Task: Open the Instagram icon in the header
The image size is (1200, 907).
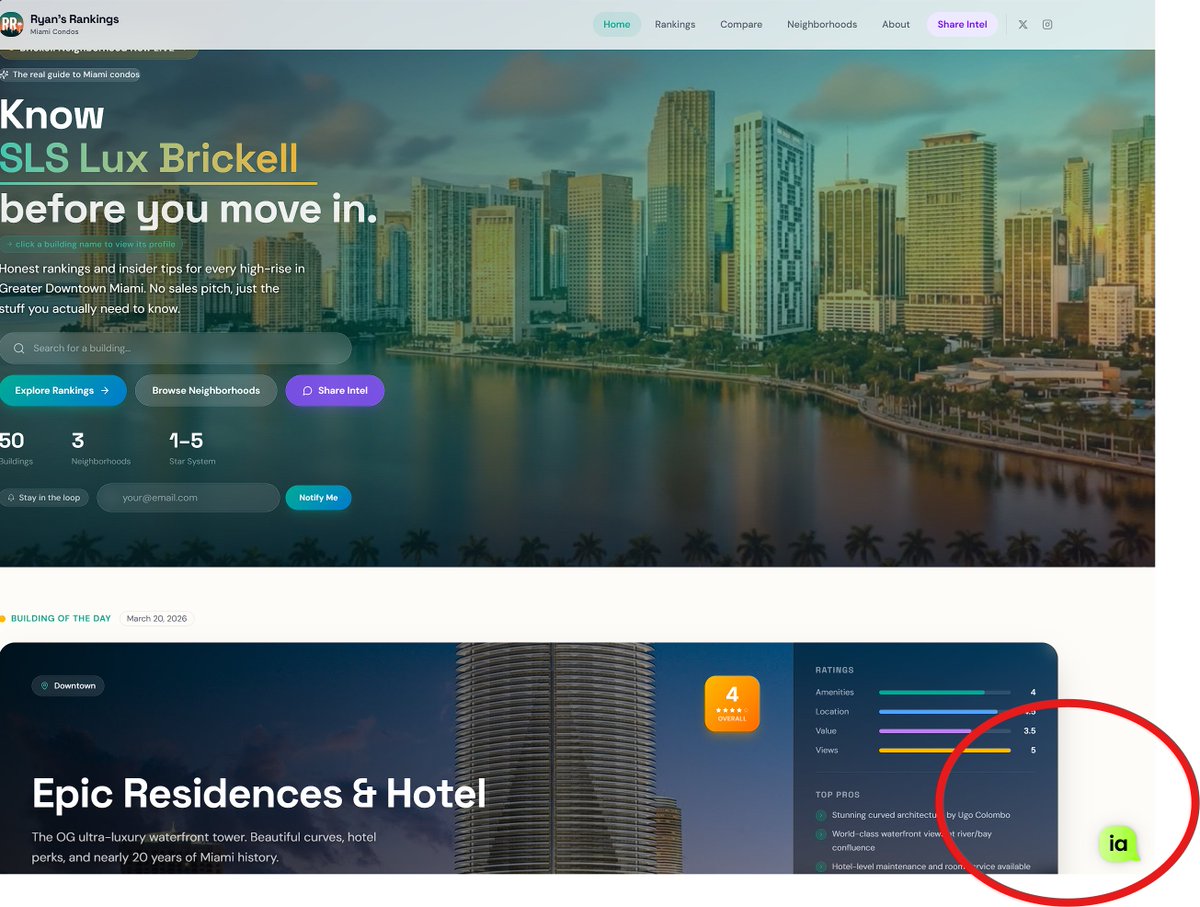Action: [x=1048, y=24]
